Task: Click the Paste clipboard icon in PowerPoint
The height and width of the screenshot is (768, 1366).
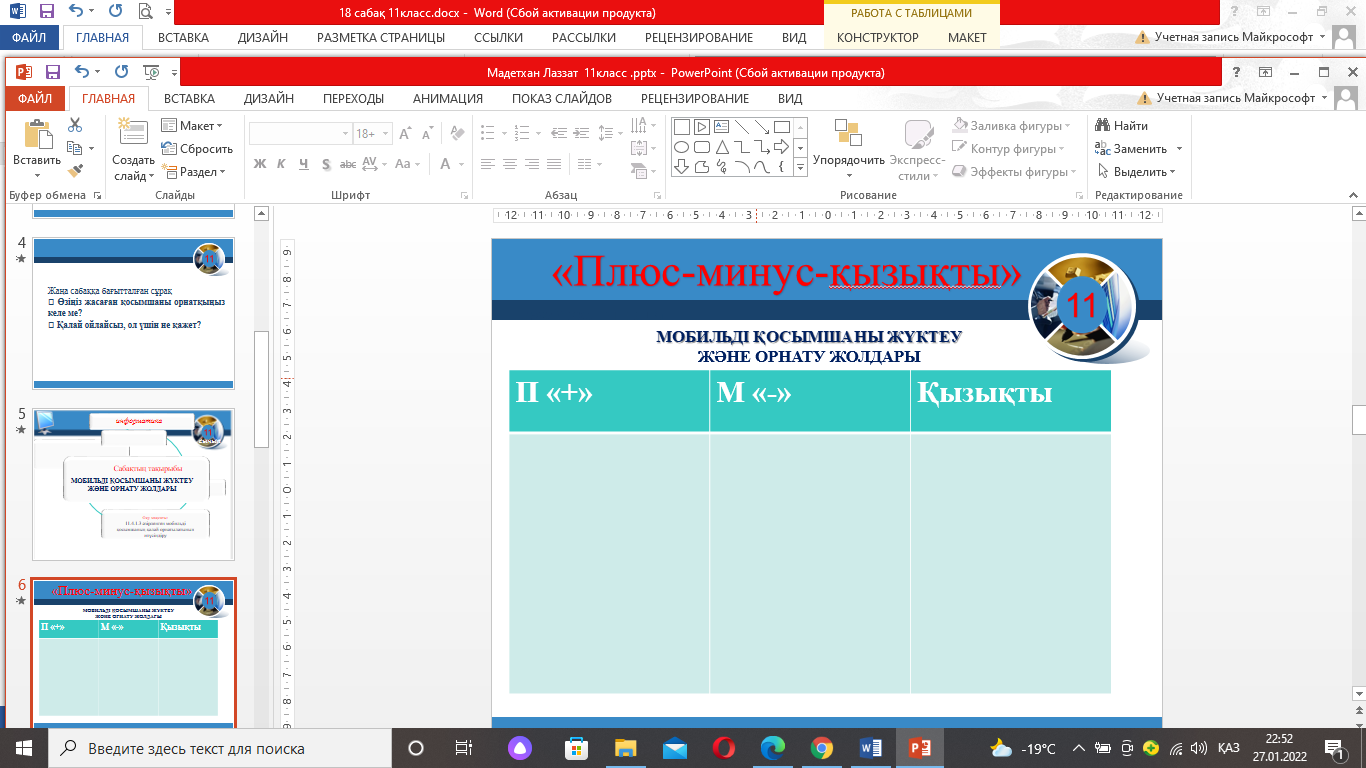Action: [x=37, y=135]
